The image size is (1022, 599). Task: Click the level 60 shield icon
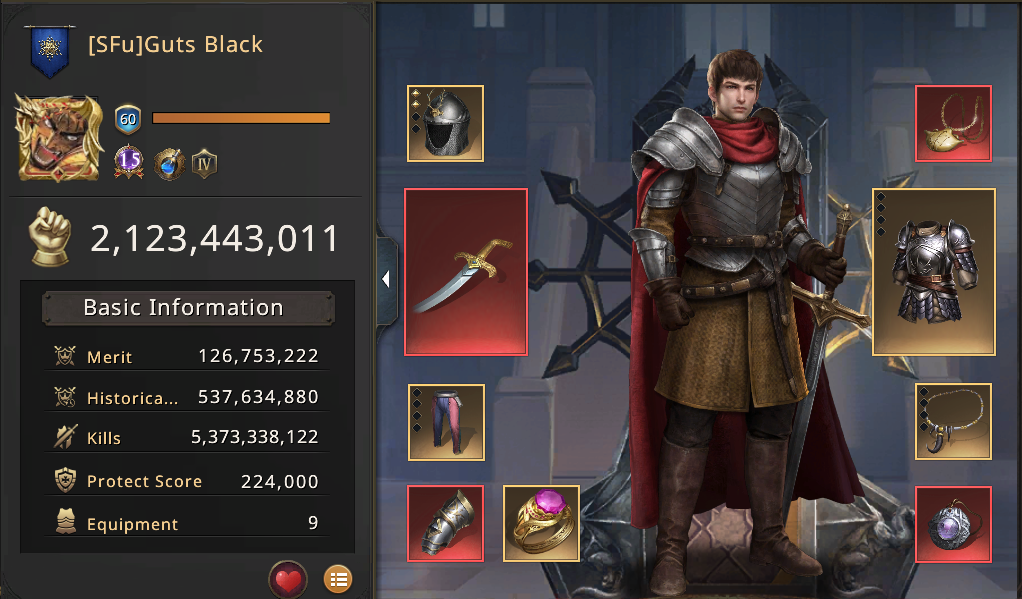tap(128, 119)
